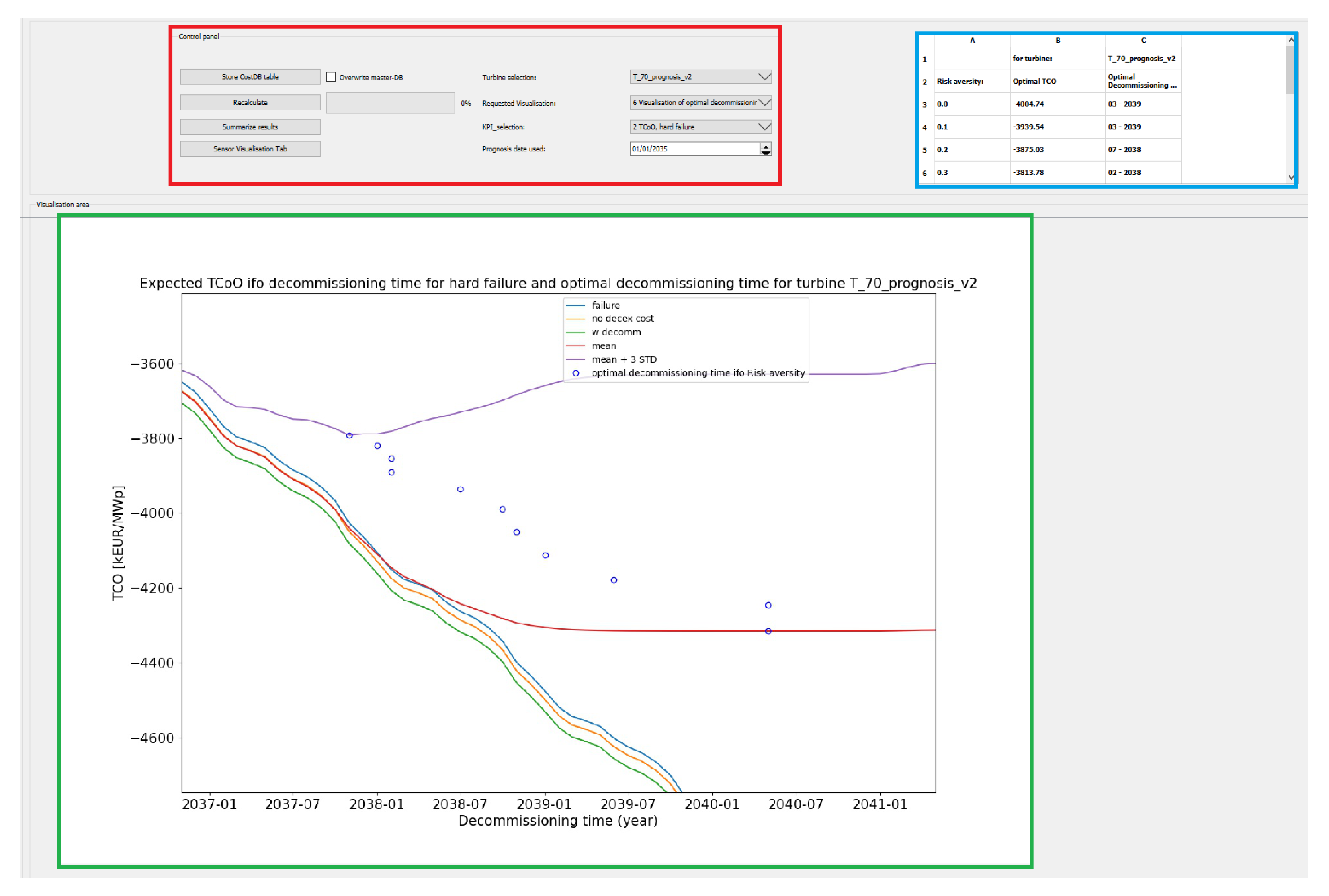Click Summarize results button
The height and width of the screenshot is (896, 1329).
pyautogui.click(x=250, y=127)
